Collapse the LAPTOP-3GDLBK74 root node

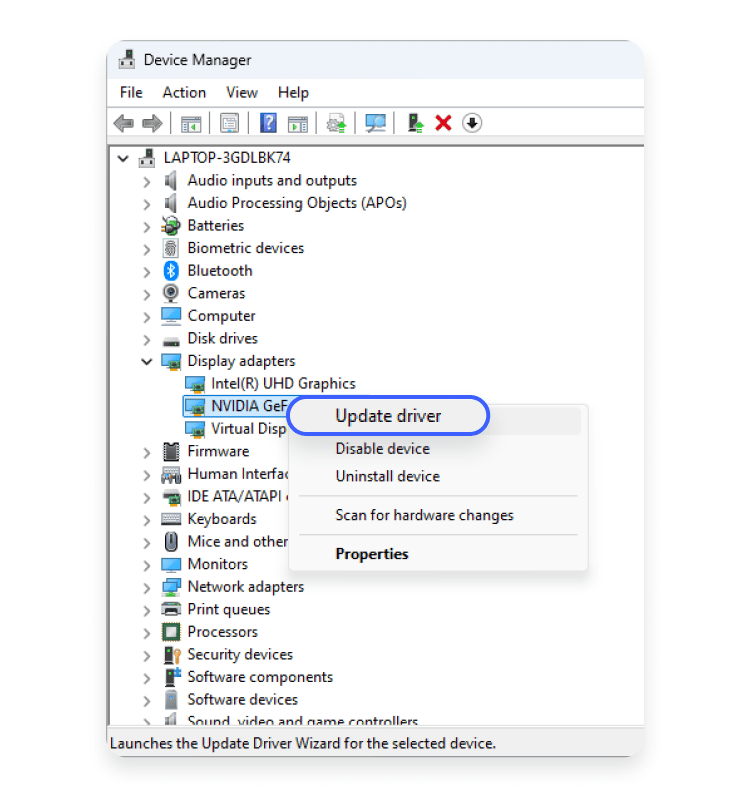click(x=123, y=158)
